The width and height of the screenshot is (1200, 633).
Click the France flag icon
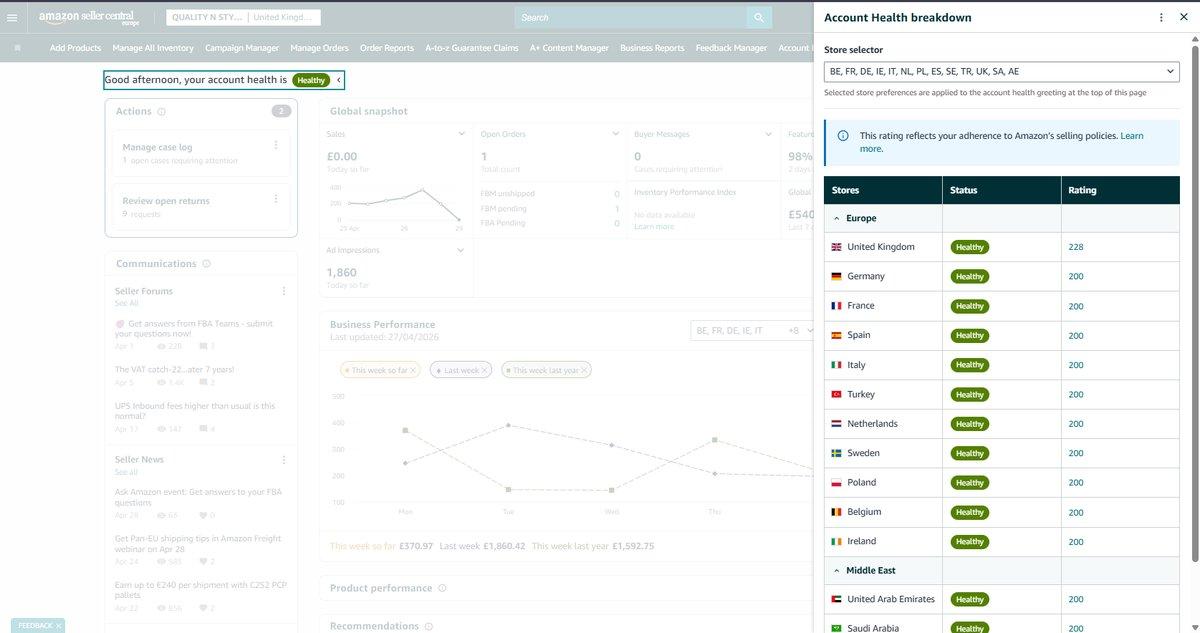(836, 306)
